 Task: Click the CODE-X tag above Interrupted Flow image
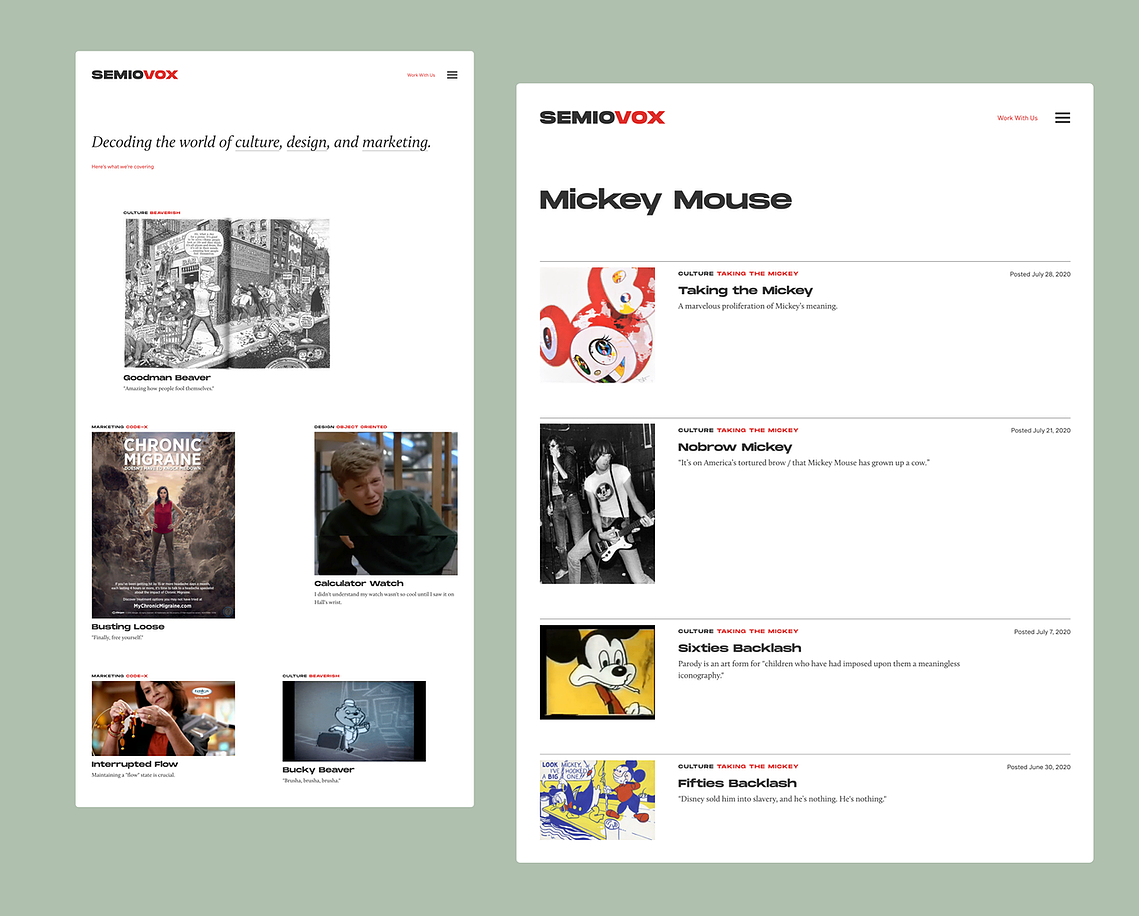coord(137,676)
